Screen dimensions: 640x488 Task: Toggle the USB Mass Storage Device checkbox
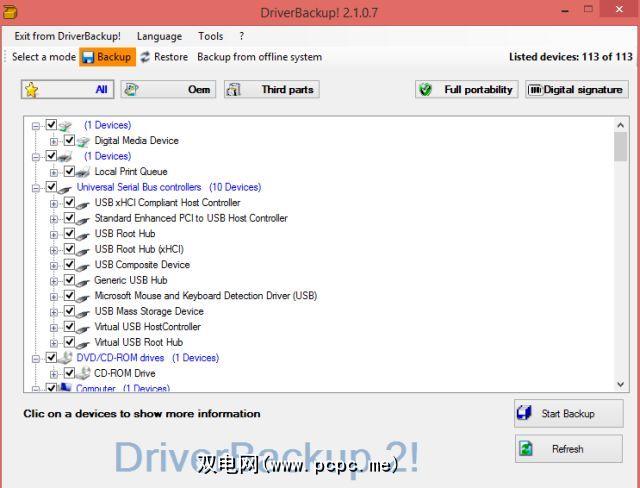[69, 311]
